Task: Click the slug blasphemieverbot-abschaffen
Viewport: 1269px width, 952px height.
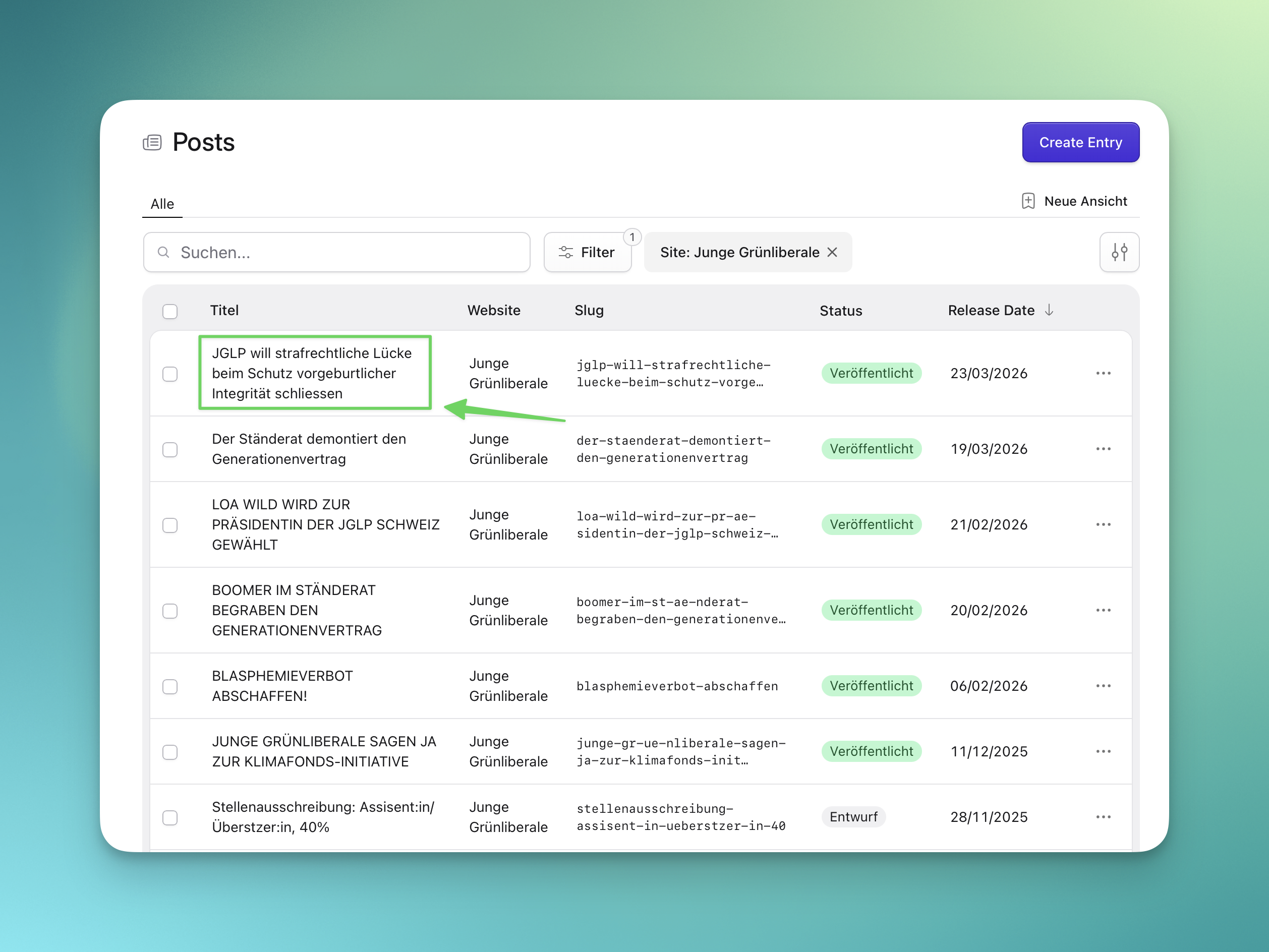Action: 677,686
